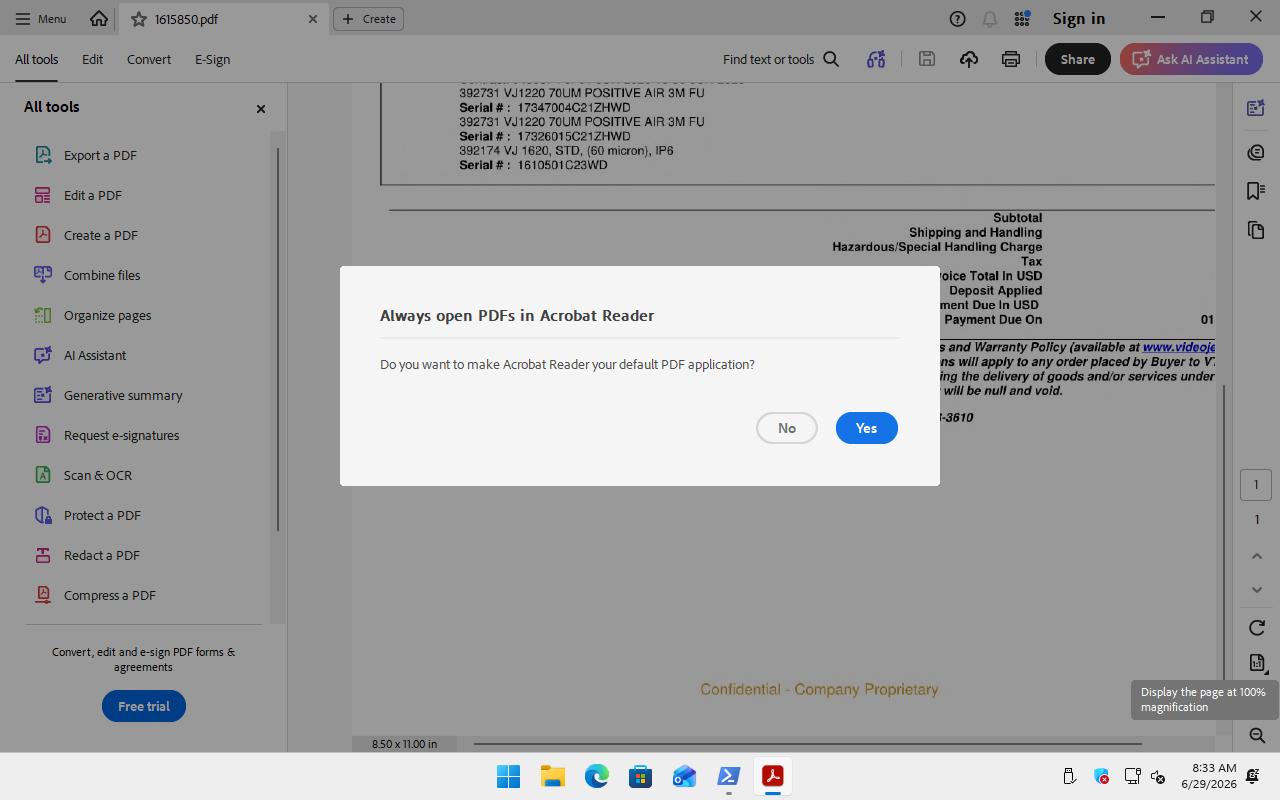The image size is (1280, 800).
Task: Click Sign in
Action: pos(1078,18)
